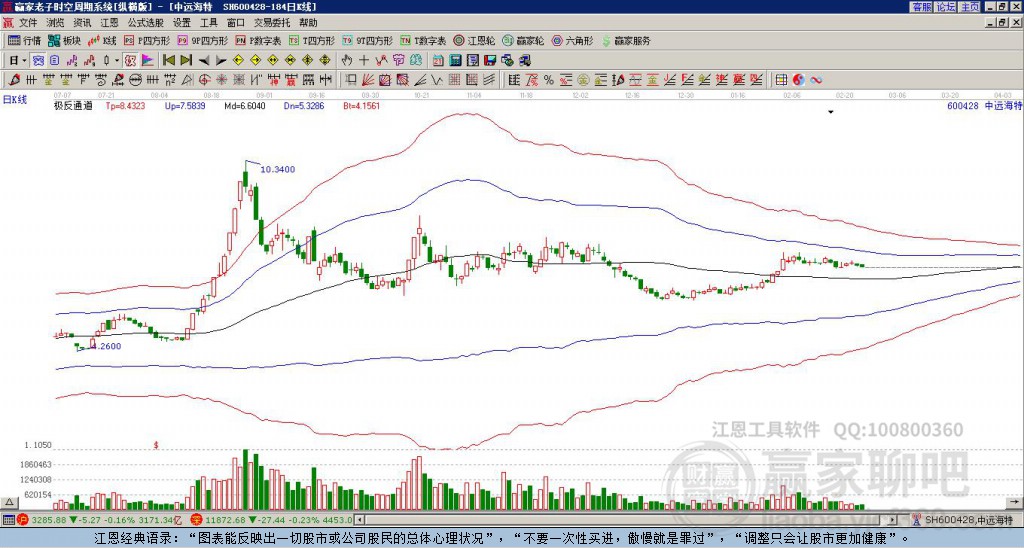Open the 9P四方形 tool

203,40
